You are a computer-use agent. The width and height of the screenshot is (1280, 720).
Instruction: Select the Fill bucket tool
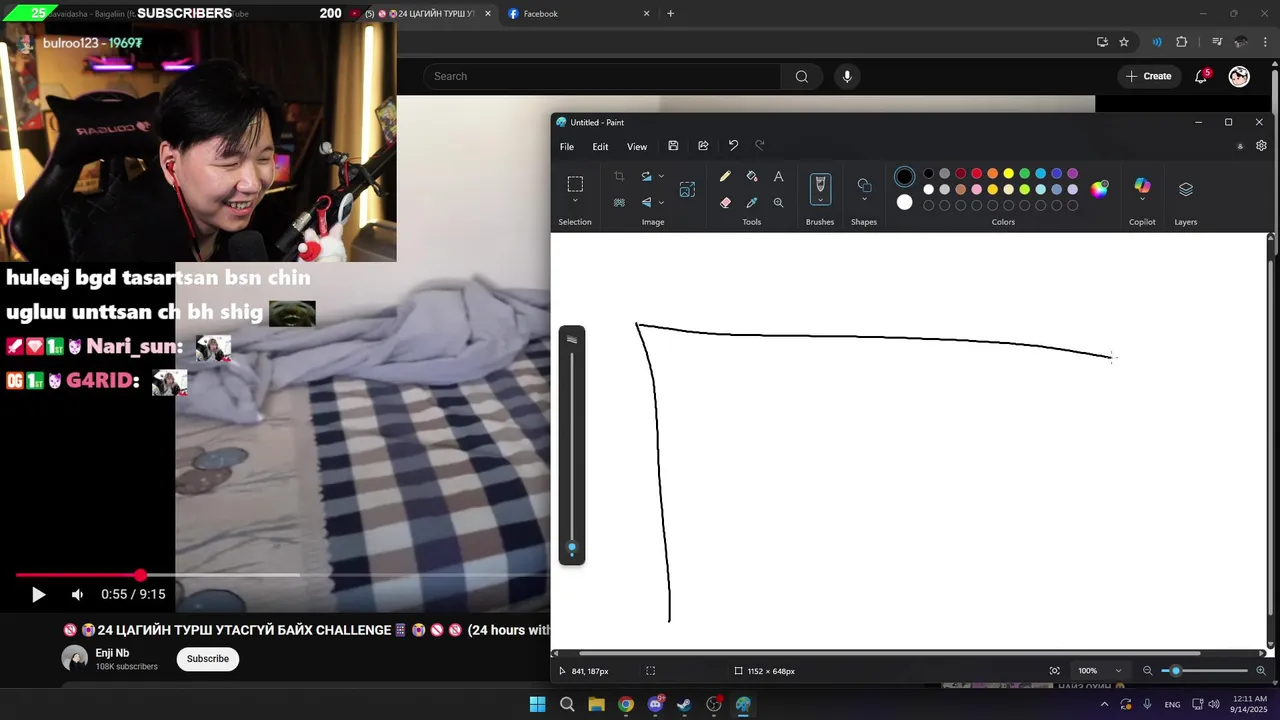click(752, 176)
